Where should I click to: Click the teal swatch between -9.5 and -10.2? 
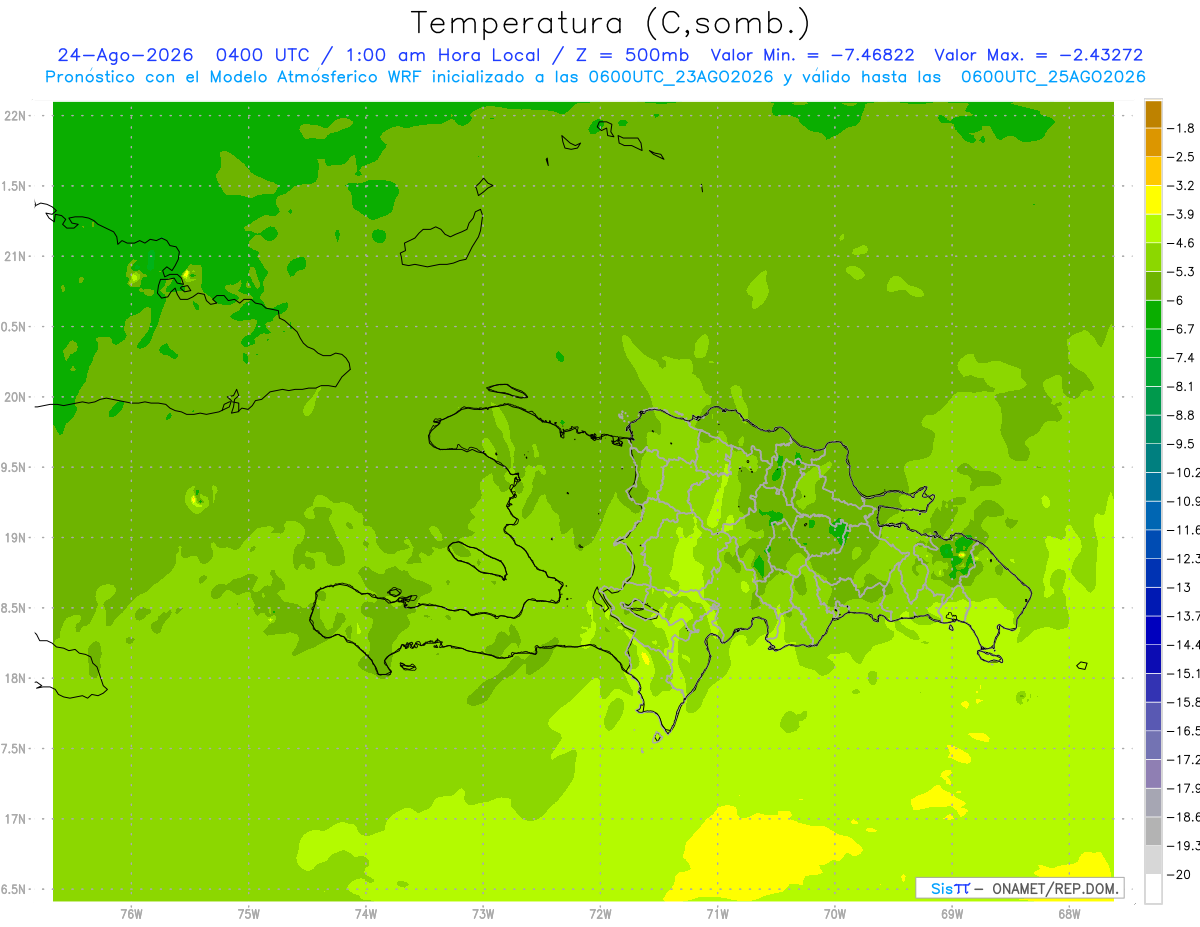coord(1153,458)
